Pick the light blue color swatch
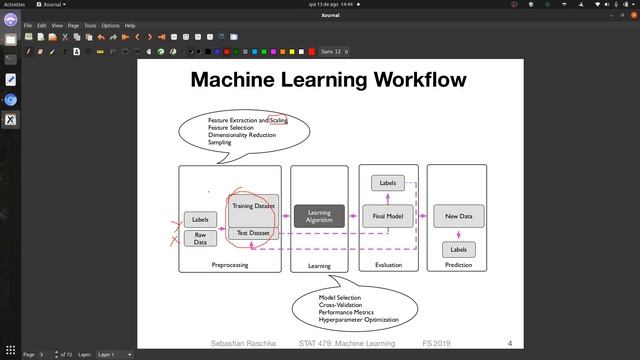 point(255,52)
